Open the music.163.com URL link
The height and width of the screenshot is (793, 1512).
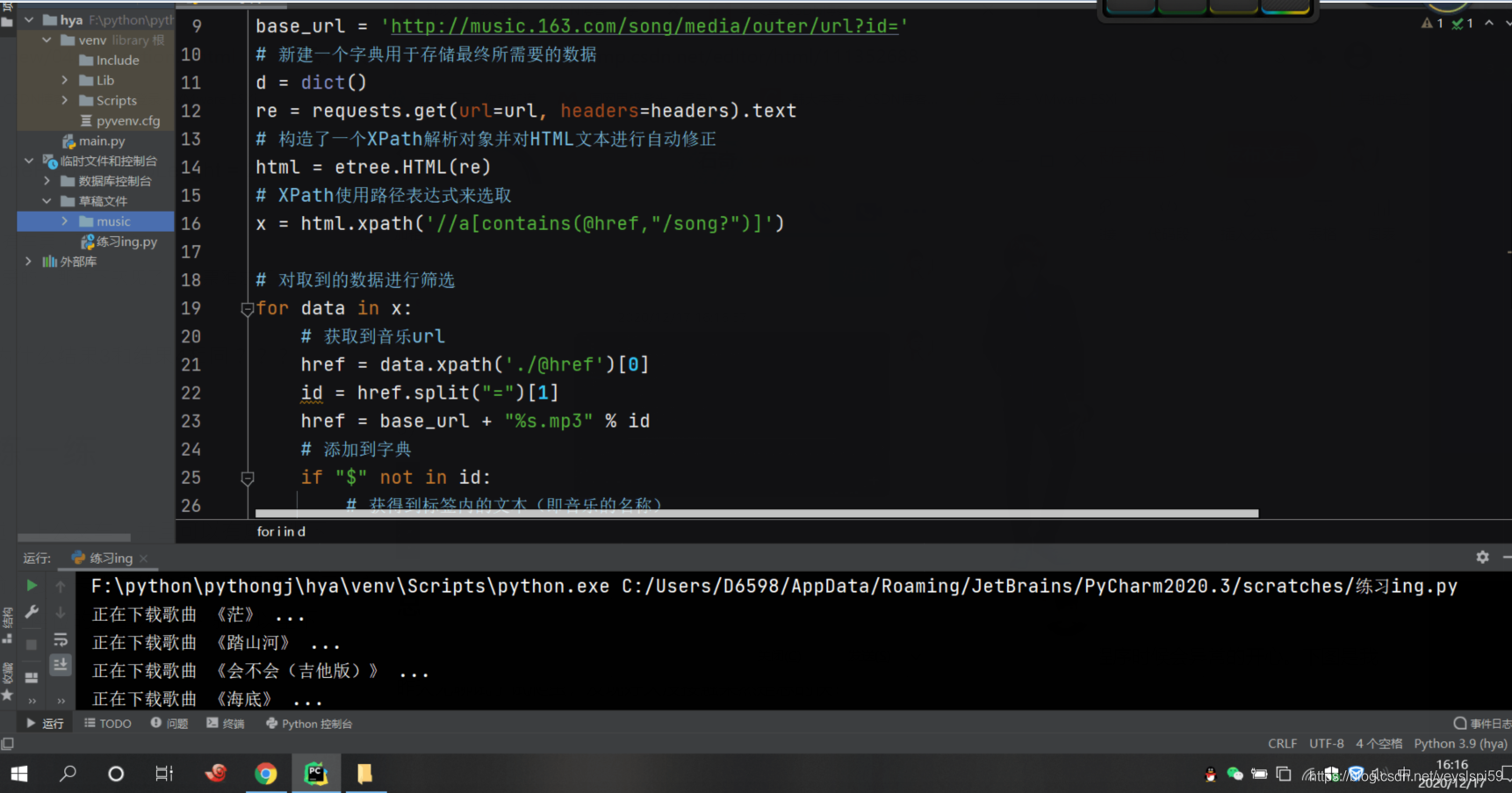click(644, 26)
